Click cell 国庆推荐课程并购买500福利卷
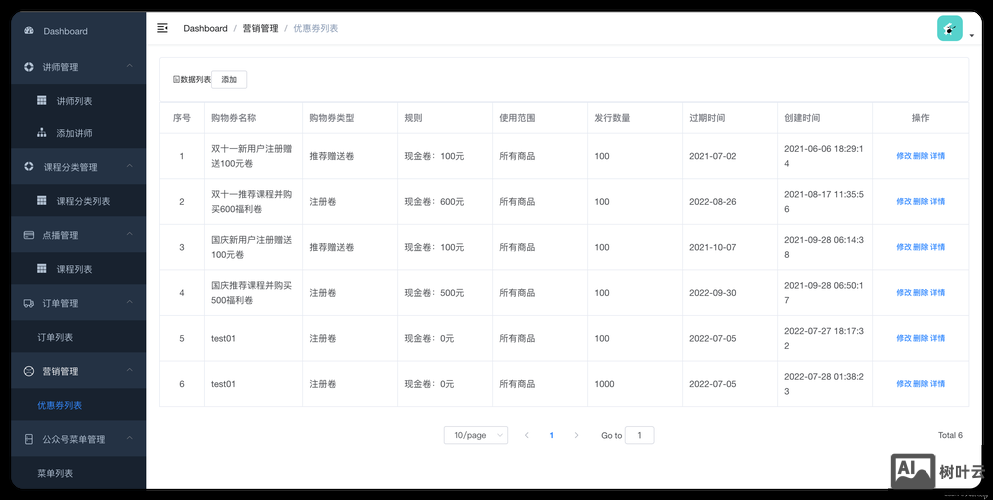This screenshot has width=993, height=500. [251, 292]
